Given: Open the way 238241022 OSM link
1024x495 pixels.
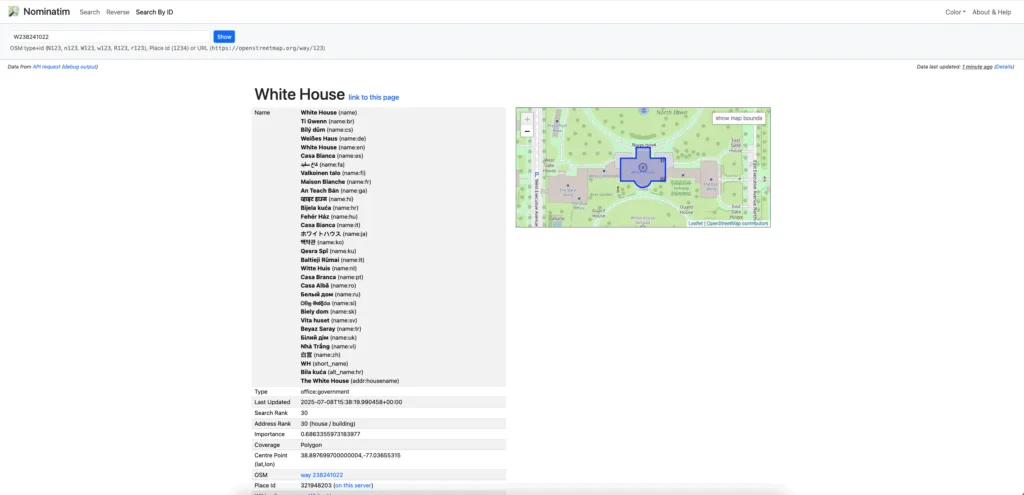Looking at the screenshot, I should tap(322, 475).
